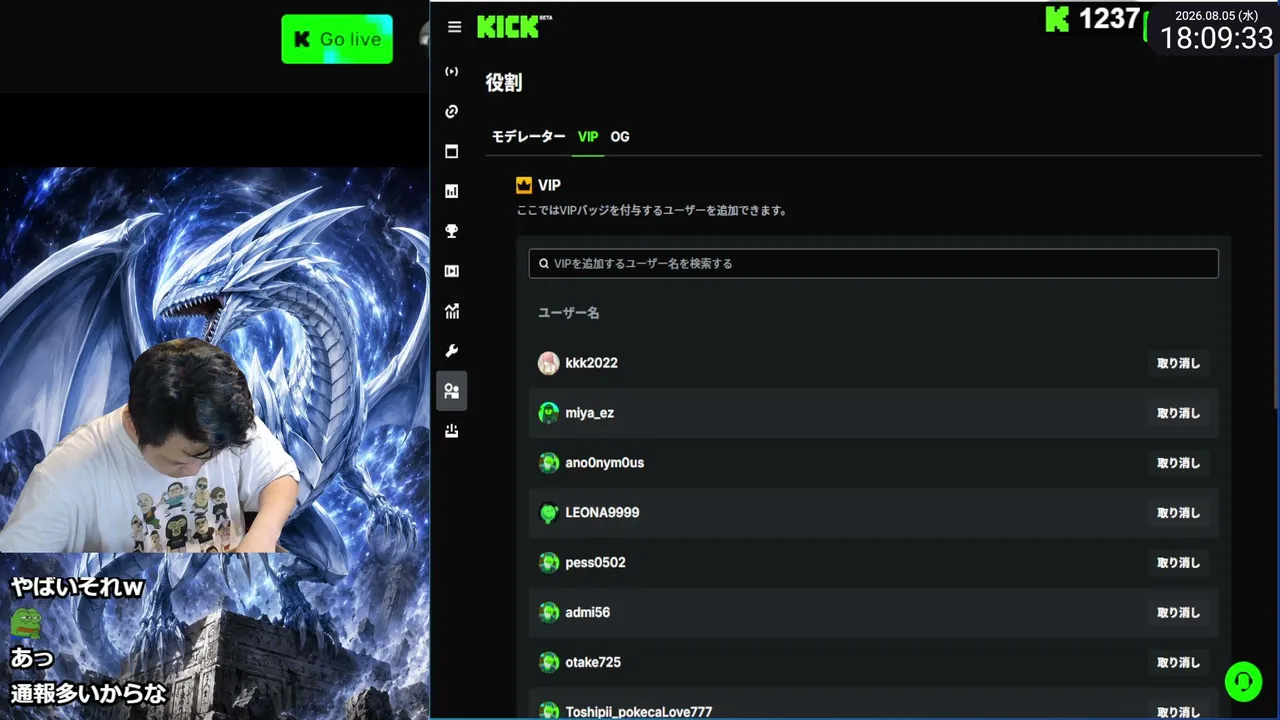The height and width of the screenshot is (720, 1280).
Task: Click the avatar of kkk2022
Action: click(x=548, y=363)
